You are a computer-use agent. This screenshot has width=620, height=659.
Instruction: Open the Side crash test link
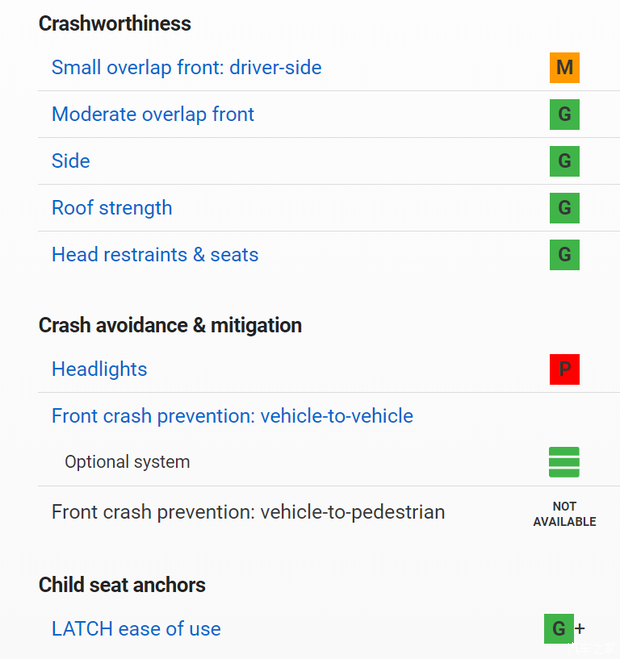(x=71, y=161)
